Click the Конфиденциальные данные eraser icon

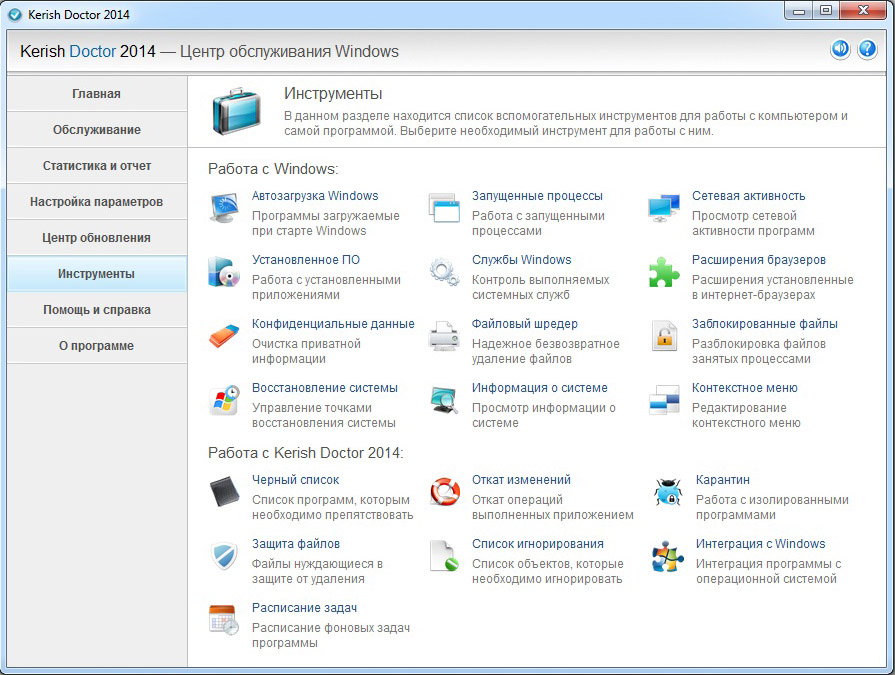[x=224, y=336]
